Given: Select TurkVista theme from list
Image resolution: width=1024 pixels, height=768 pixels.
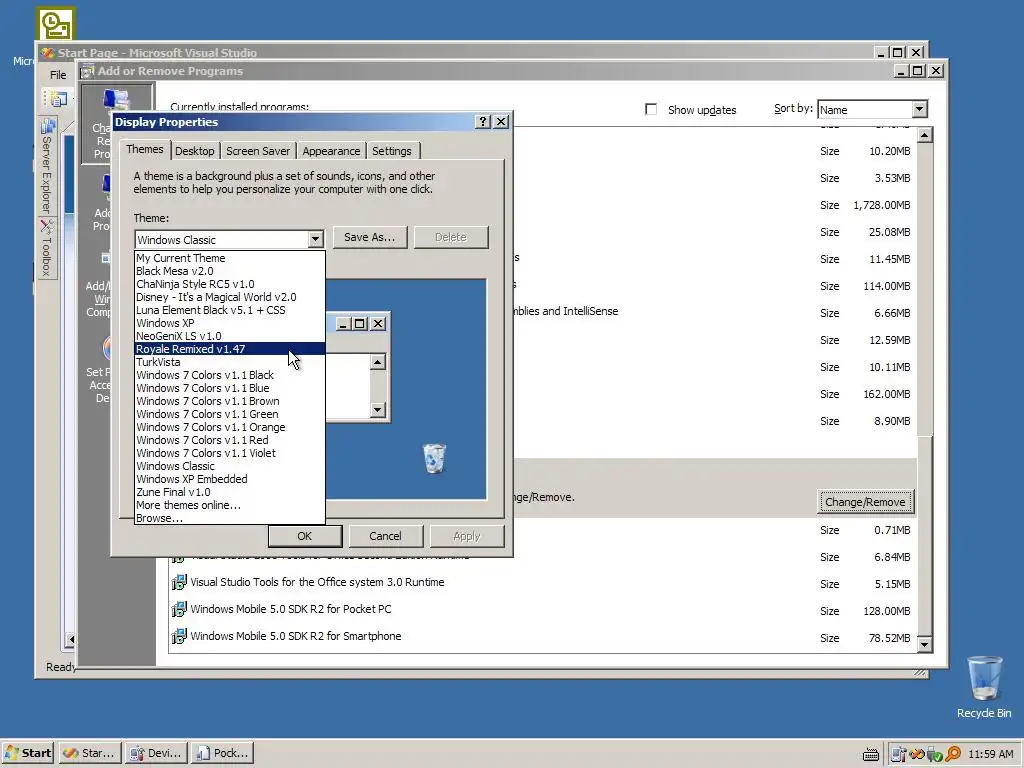Looking at the screenshot, I should 229,362.
